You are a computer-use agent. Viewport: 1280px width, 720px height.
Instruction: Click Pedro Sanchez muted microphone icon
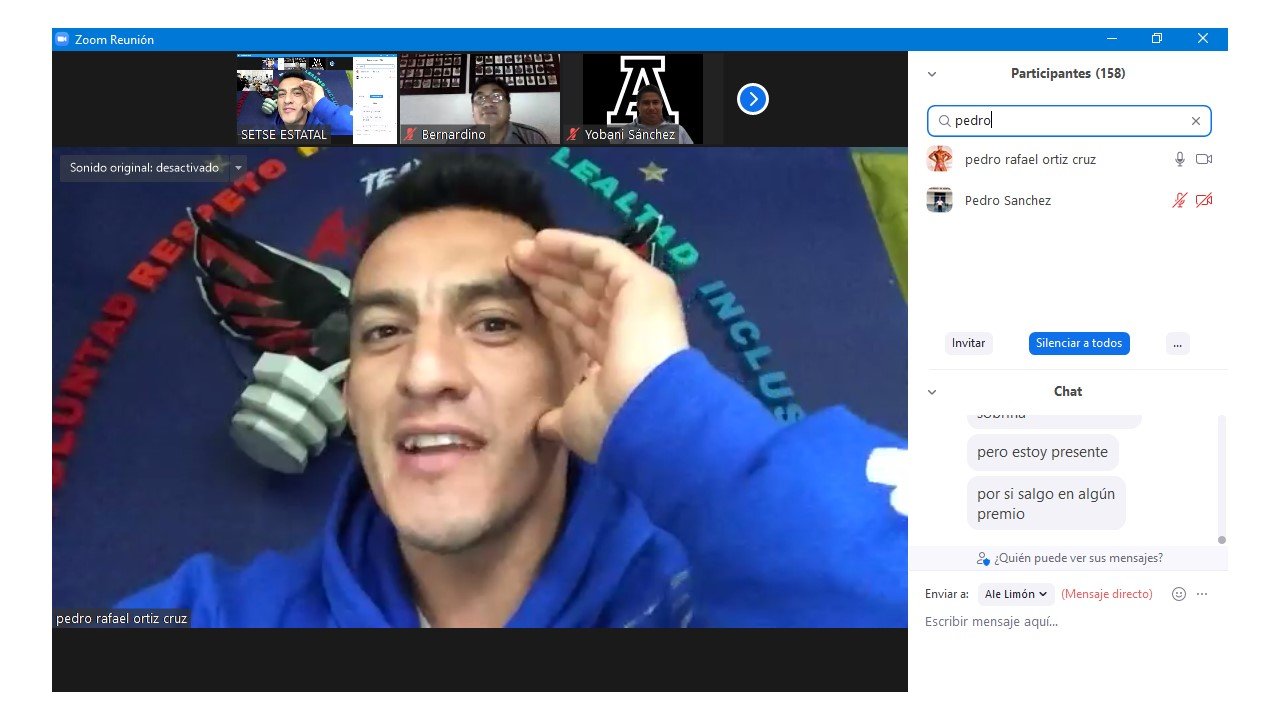coord(1180,200)
